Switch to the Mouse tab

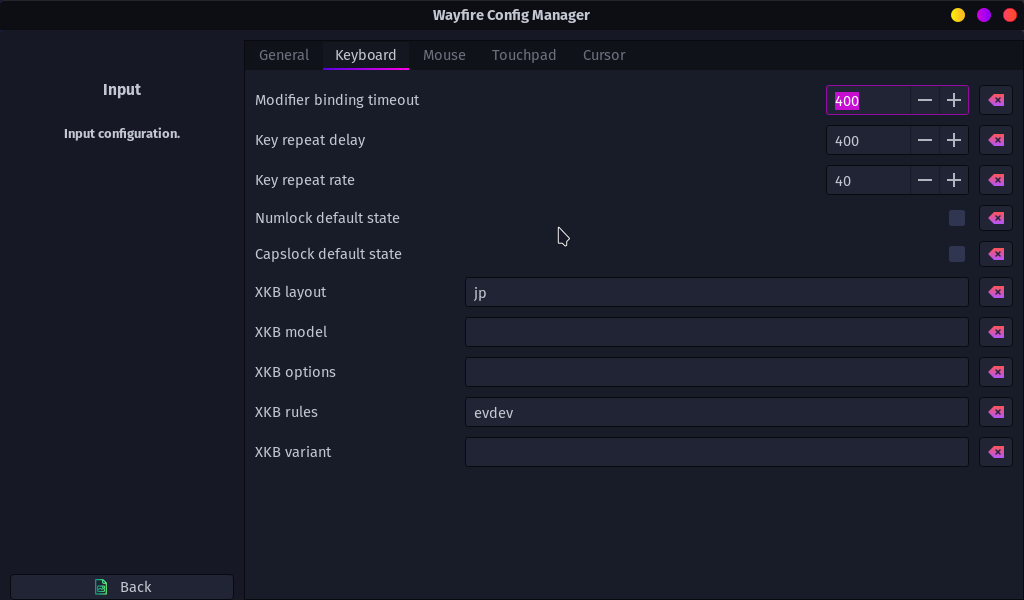pyautogui.click(x=444, y=55)
